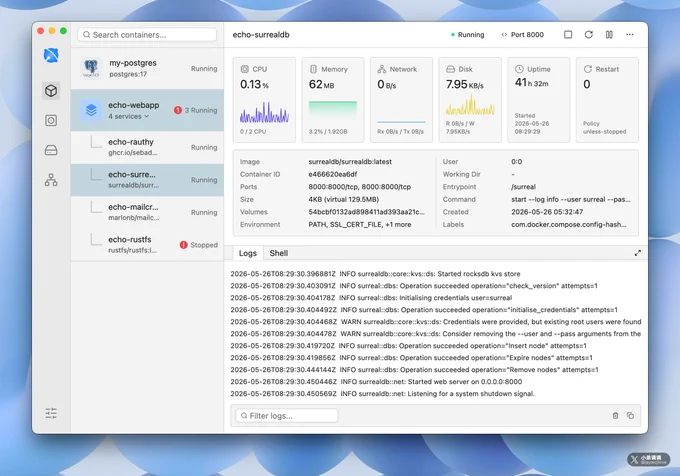680x476 pixels.
Task: Select the Containers cube icon in sidebar
Action: [51, 91]
